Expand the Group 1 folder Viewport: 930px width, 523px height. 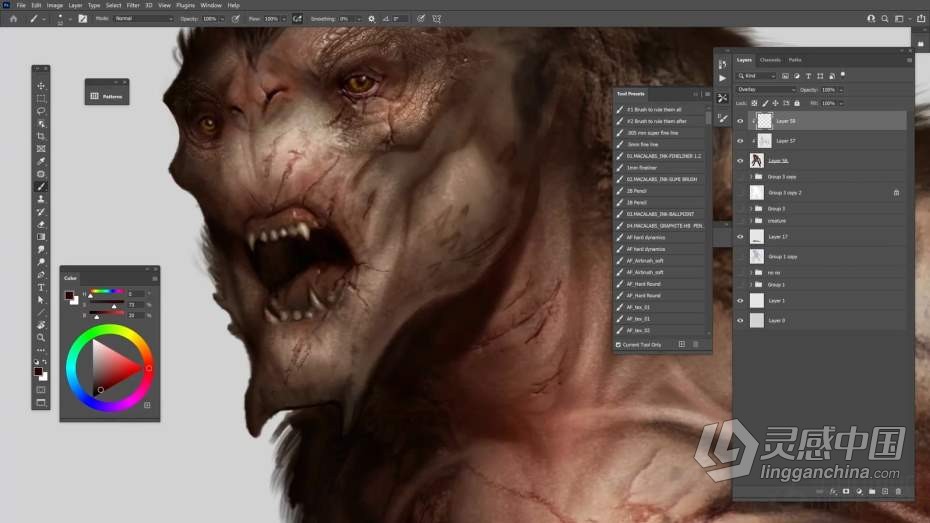pyautogui.click(x=751, y=285)
